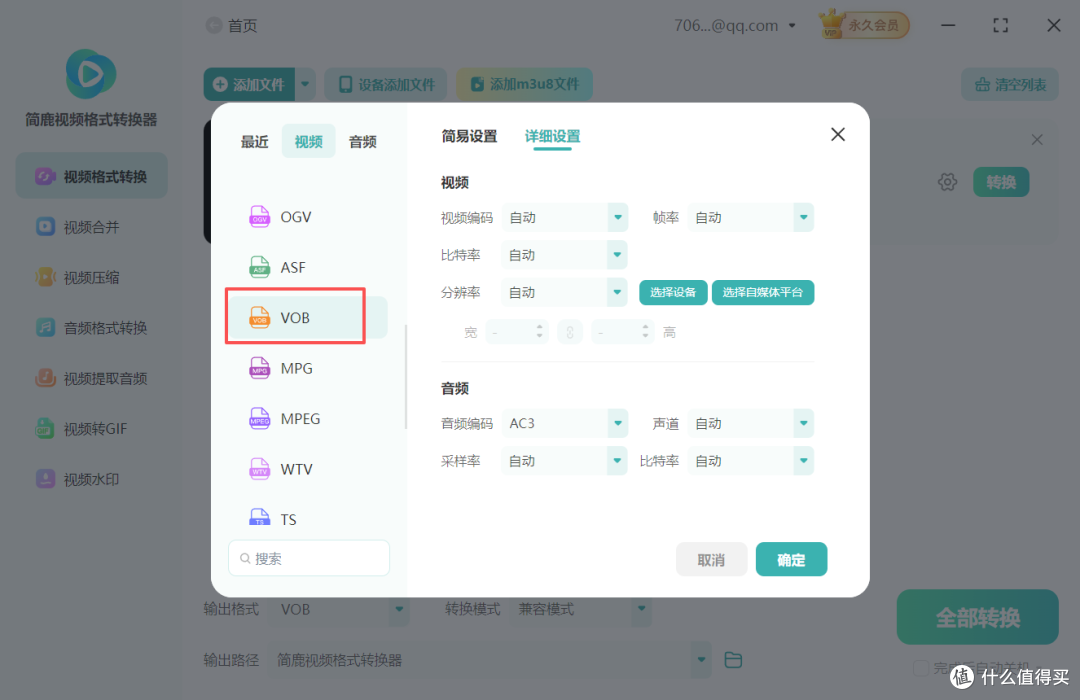1080x700 pixels.
Task: Click the 视频提取音频 sidebar icon
Action: [45, 378]
